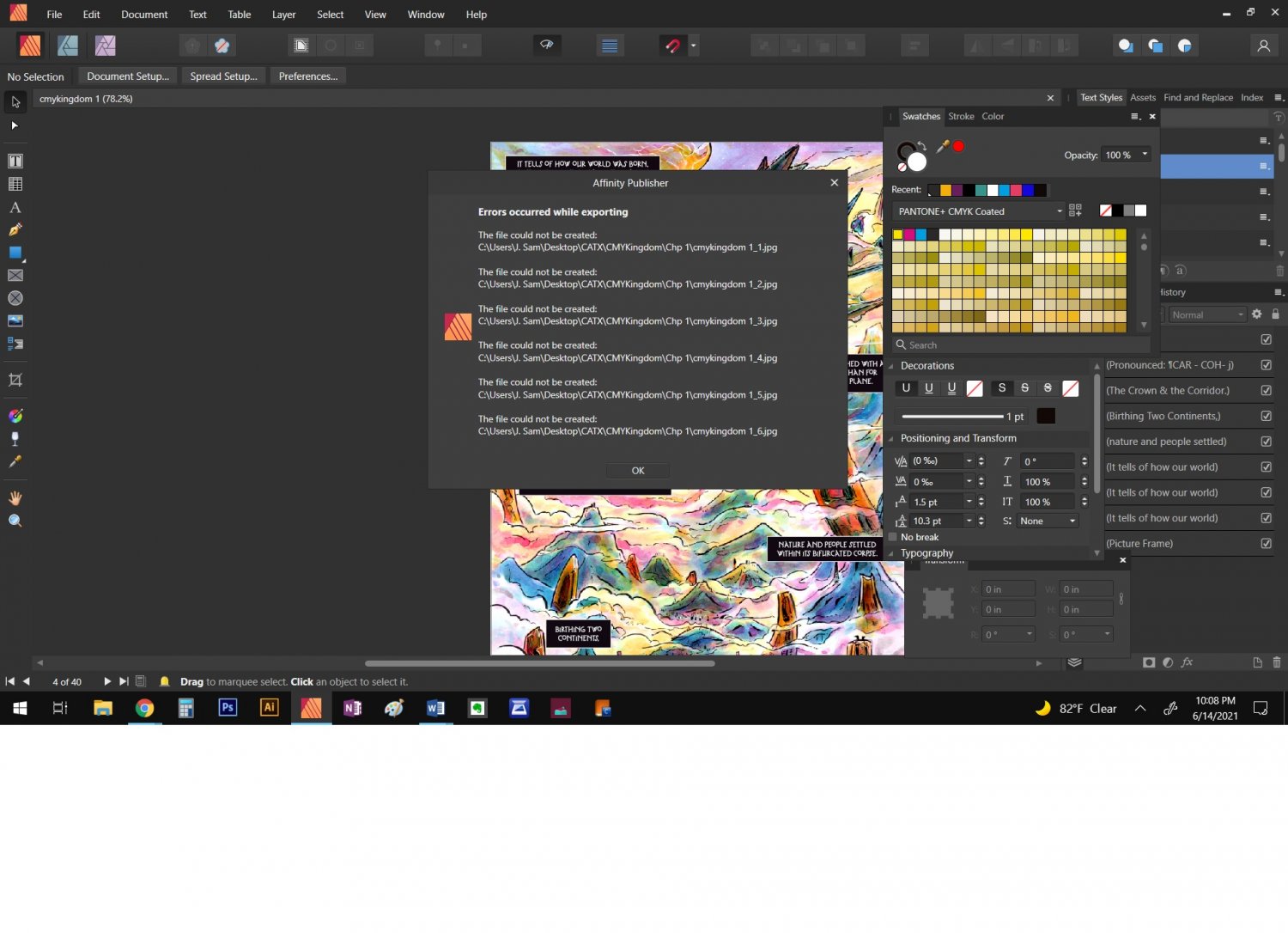Collapse the Decorations section
Screen dimensions: 1288x933
(890, 366)
